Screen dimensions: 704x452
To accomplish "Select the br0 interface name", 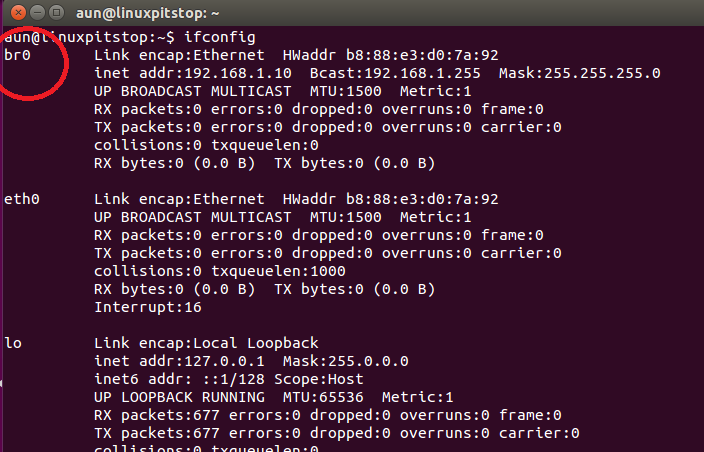I will [17, 55].
